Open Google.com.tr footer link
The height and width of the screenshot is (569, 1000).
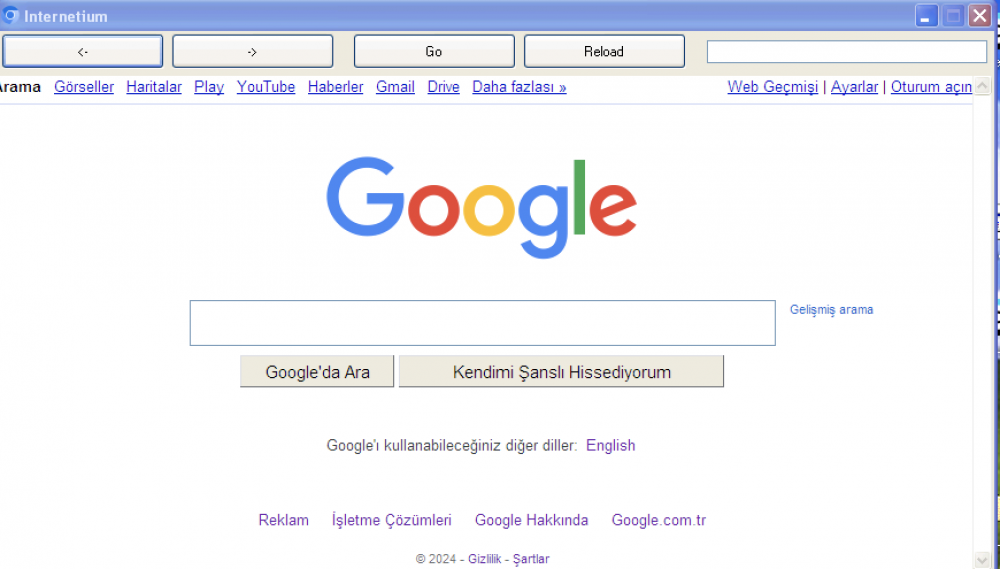point(659,520)
